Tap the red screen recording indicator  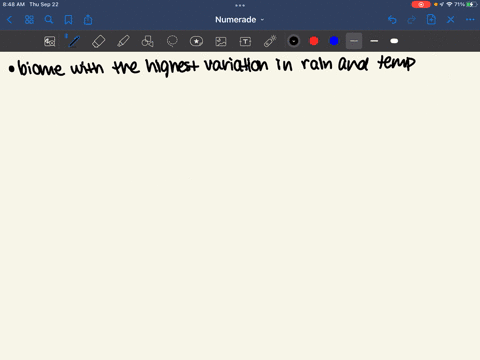click(421, 4)
